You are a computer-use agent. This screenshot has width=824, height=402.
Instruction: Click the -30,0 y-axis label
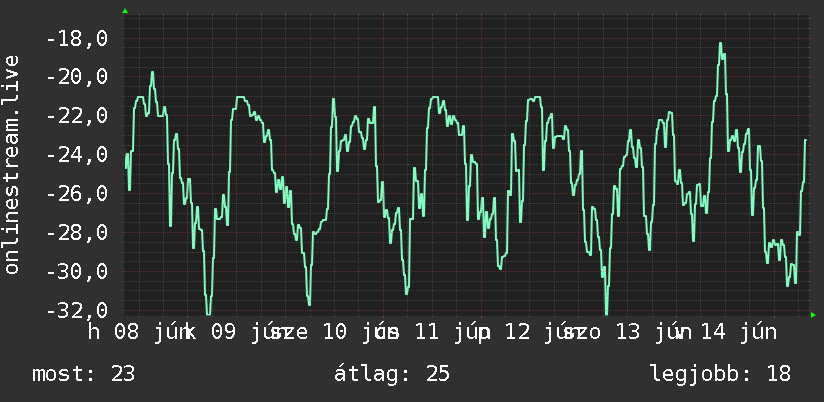(x=77, y=272)
